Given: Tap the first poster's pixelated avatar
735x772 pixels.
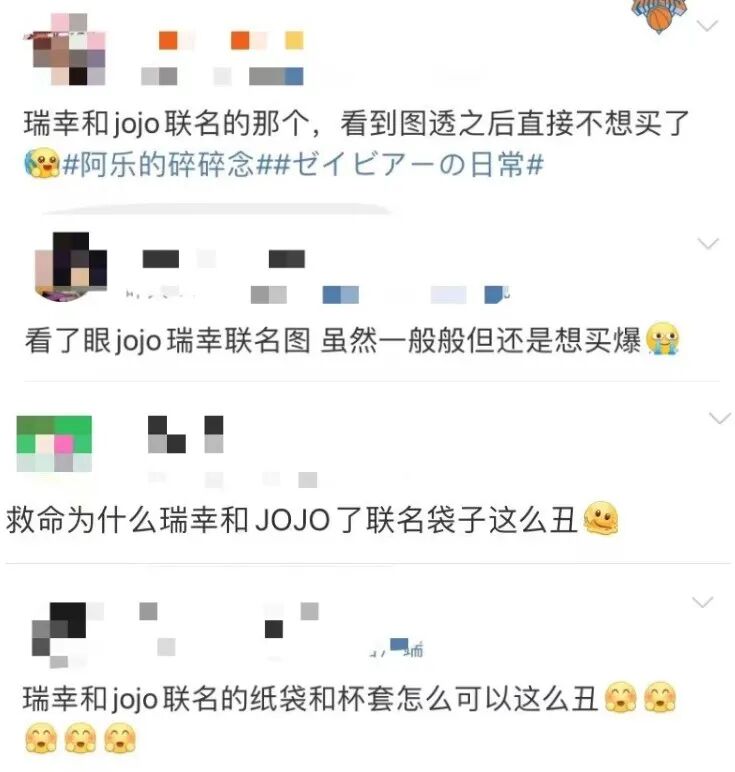Looking at the screenshot, I should pos(68,49).
